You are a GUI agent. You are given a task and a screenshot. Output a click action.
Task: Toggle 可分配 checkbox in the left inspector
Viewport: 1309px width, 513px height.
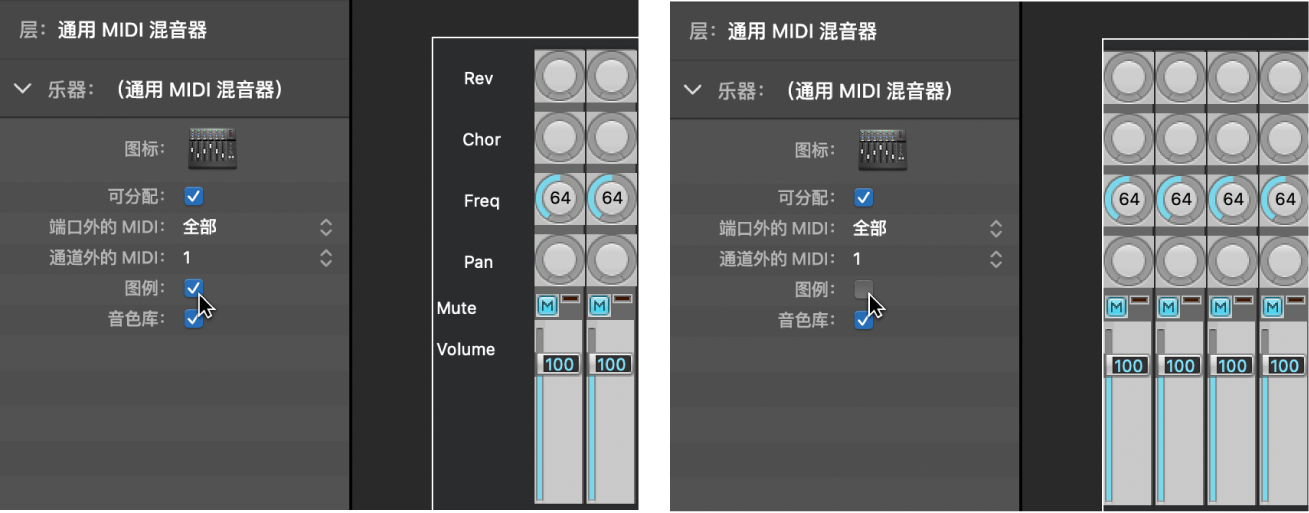click(x=194, y=196)
